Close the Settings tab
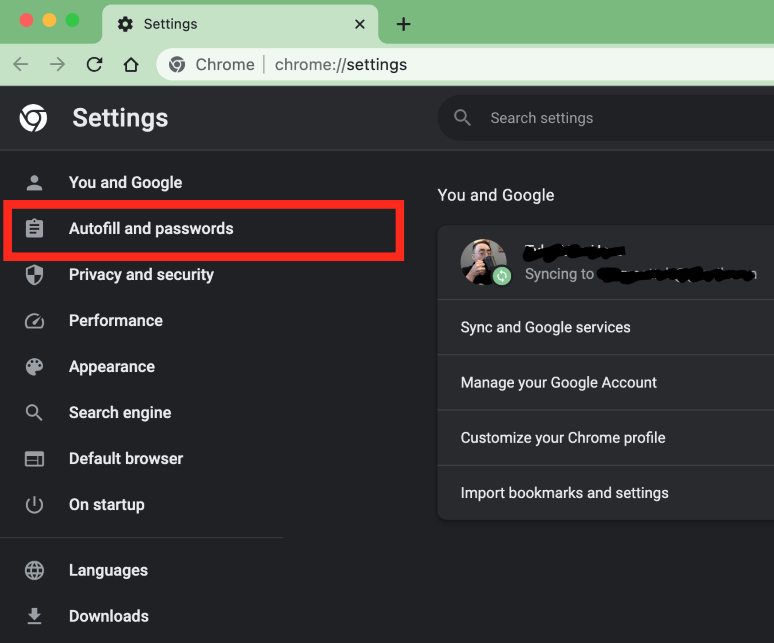The width and height of the screenshot is (774, 643). tap(360, 24)
